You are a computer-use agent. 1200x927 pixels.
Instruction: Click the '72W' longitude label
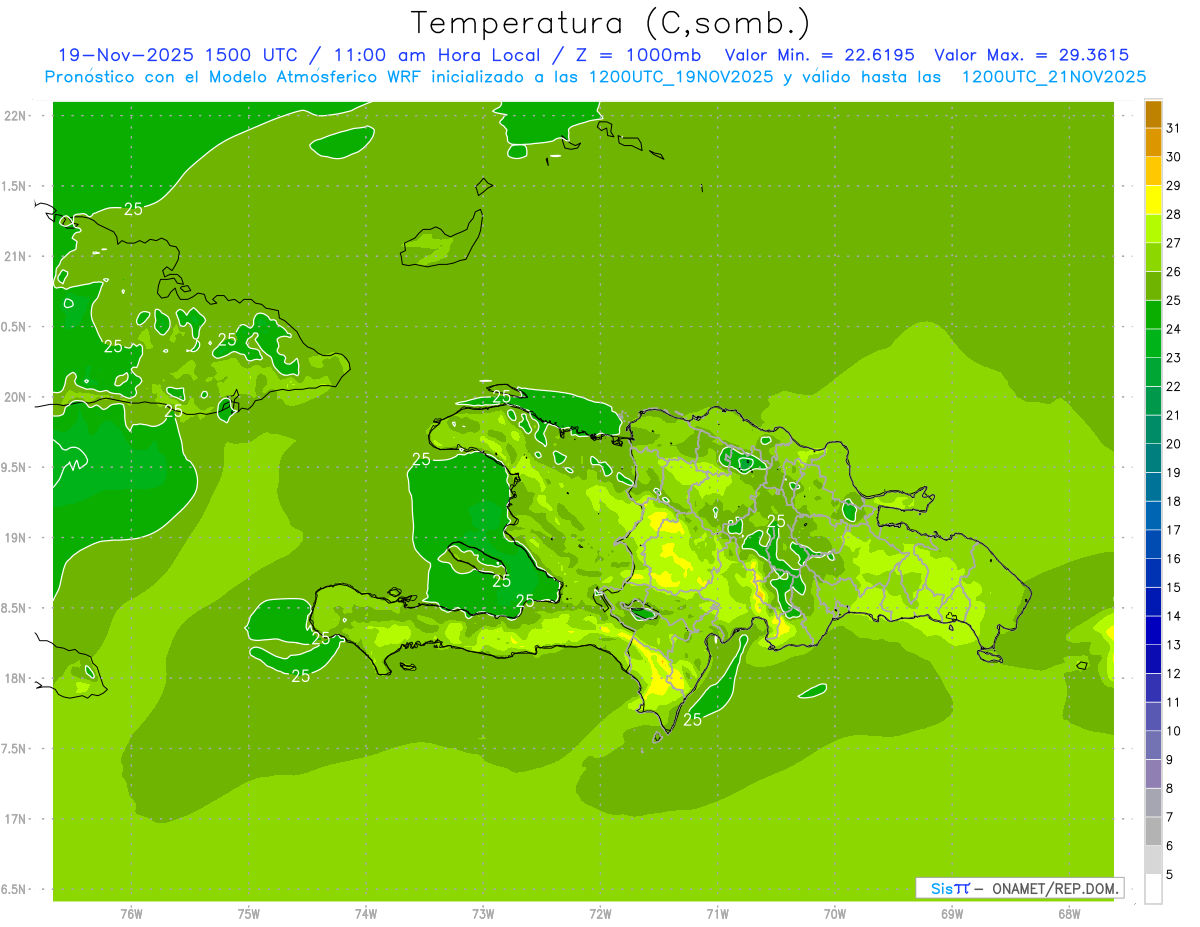(600, 914)
